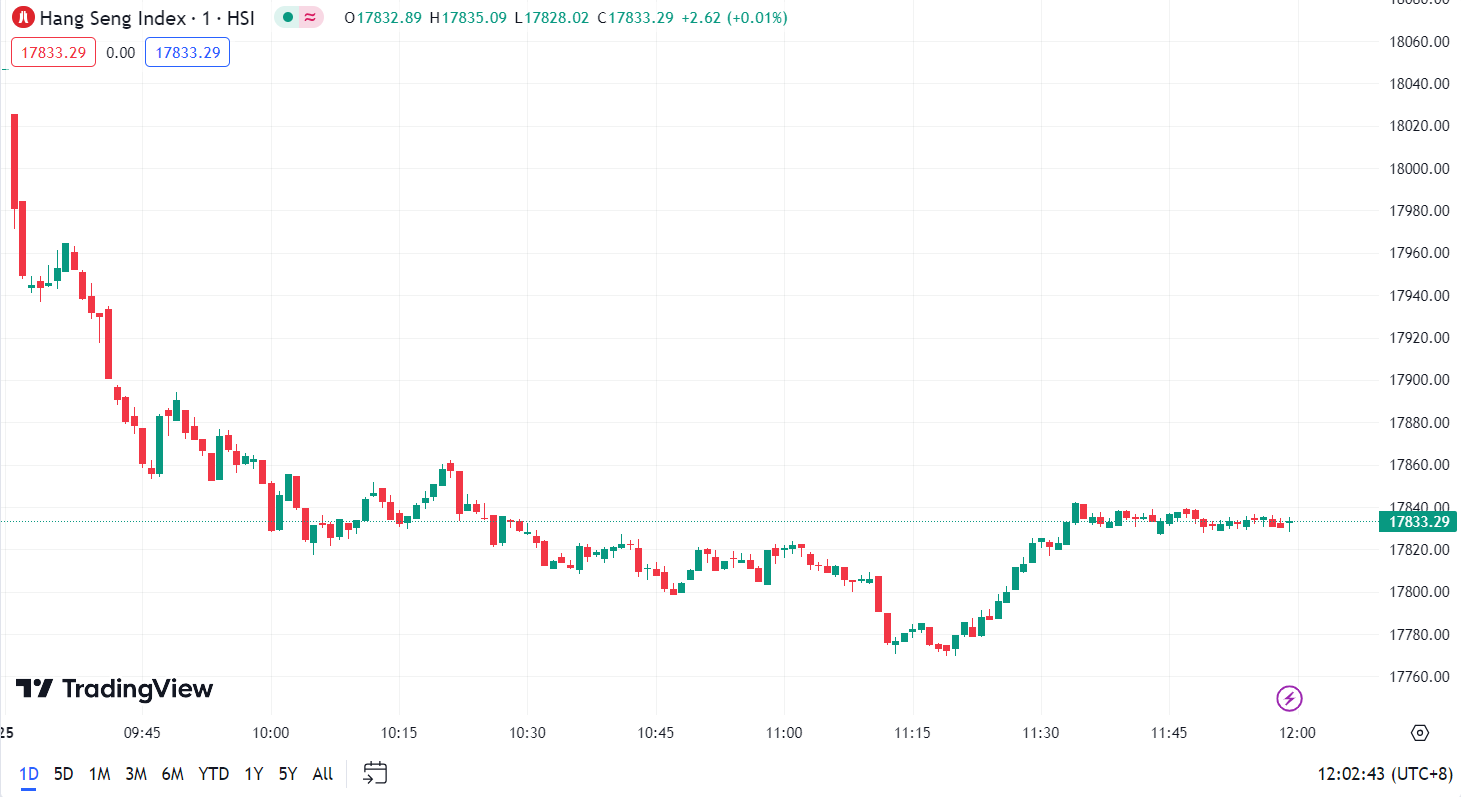Click the TradingView logo
This screenshot has height=797, width=1461.
point(114,688)
